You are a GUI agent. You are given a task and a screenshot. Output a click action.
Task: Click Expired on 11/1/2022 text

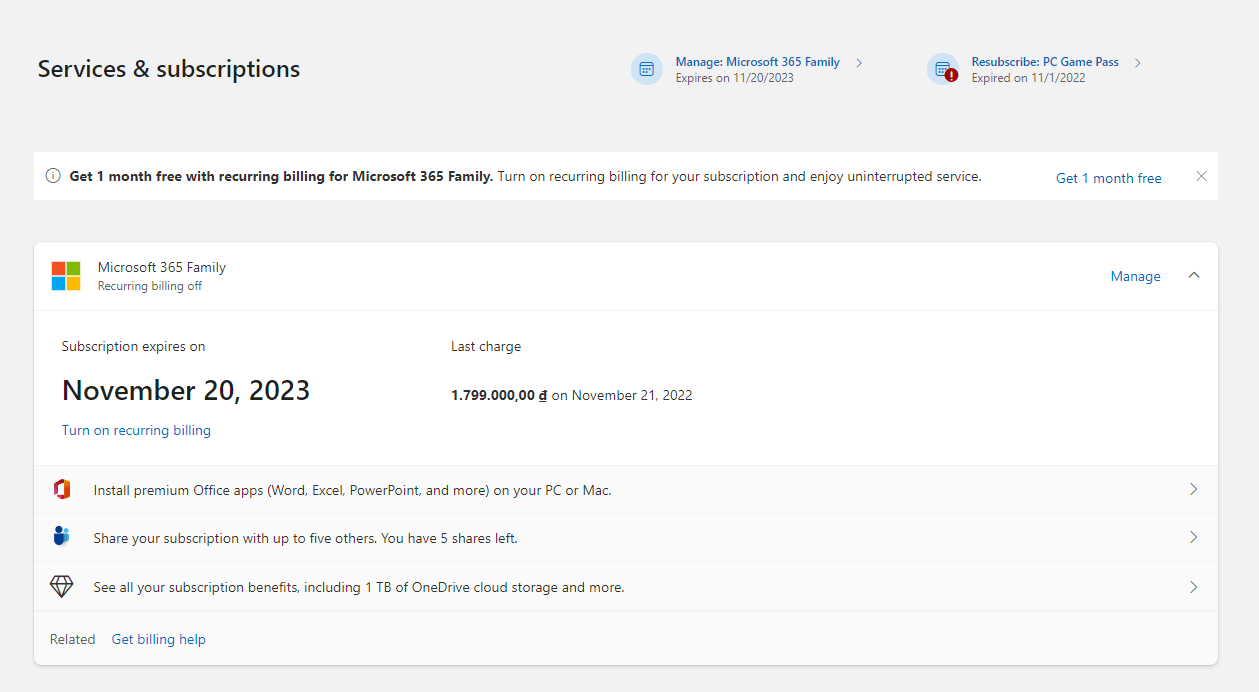click(x=1028, y=78)
